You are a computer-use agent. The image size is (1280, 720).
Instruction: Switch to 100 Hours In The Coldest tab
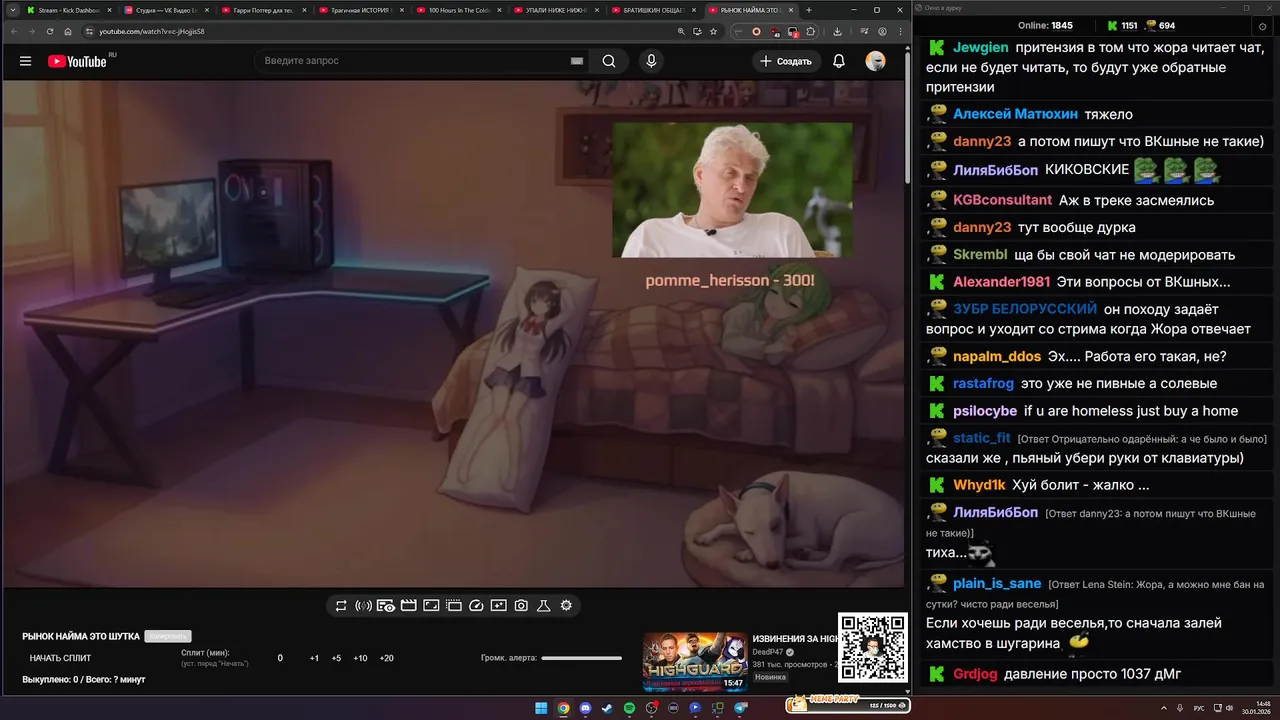pos(458,10)
